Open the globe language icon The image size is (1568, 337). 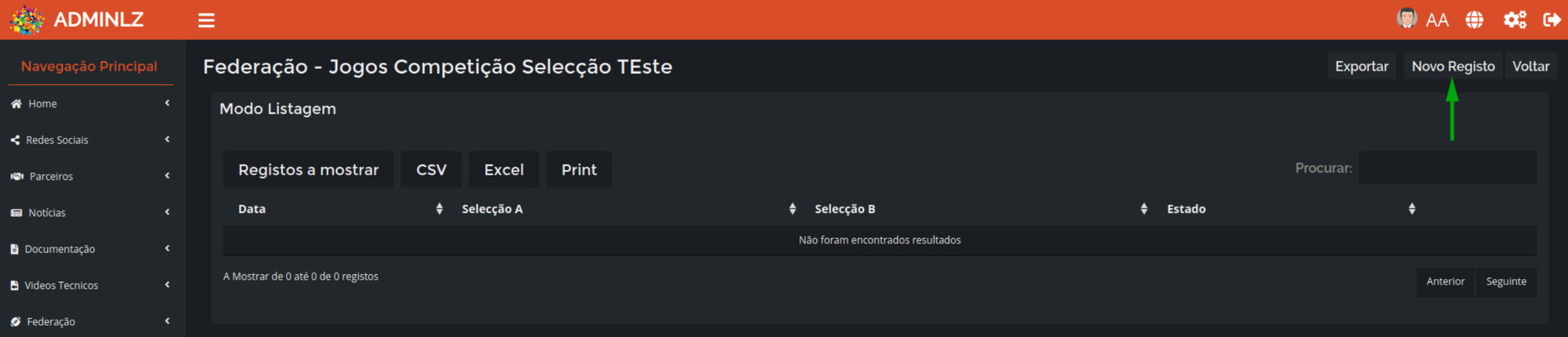[x=1474, y=20]
